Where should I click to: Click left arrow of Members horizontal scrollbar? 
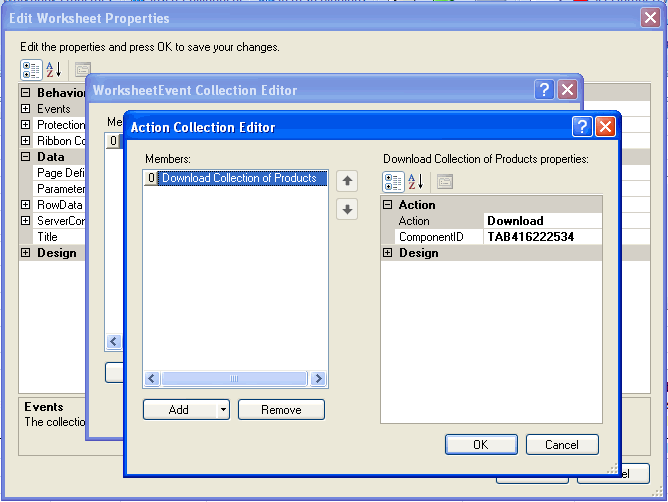[x=152, y=378]
